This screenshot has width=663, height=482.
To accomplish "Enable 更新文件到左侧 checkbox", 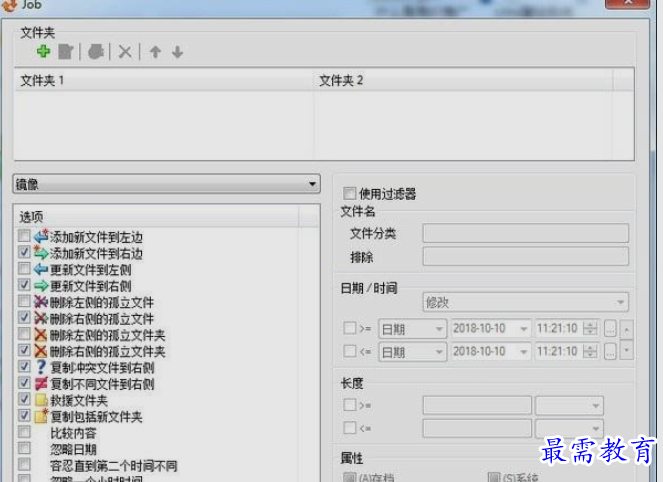I will (x=25, y=268).
